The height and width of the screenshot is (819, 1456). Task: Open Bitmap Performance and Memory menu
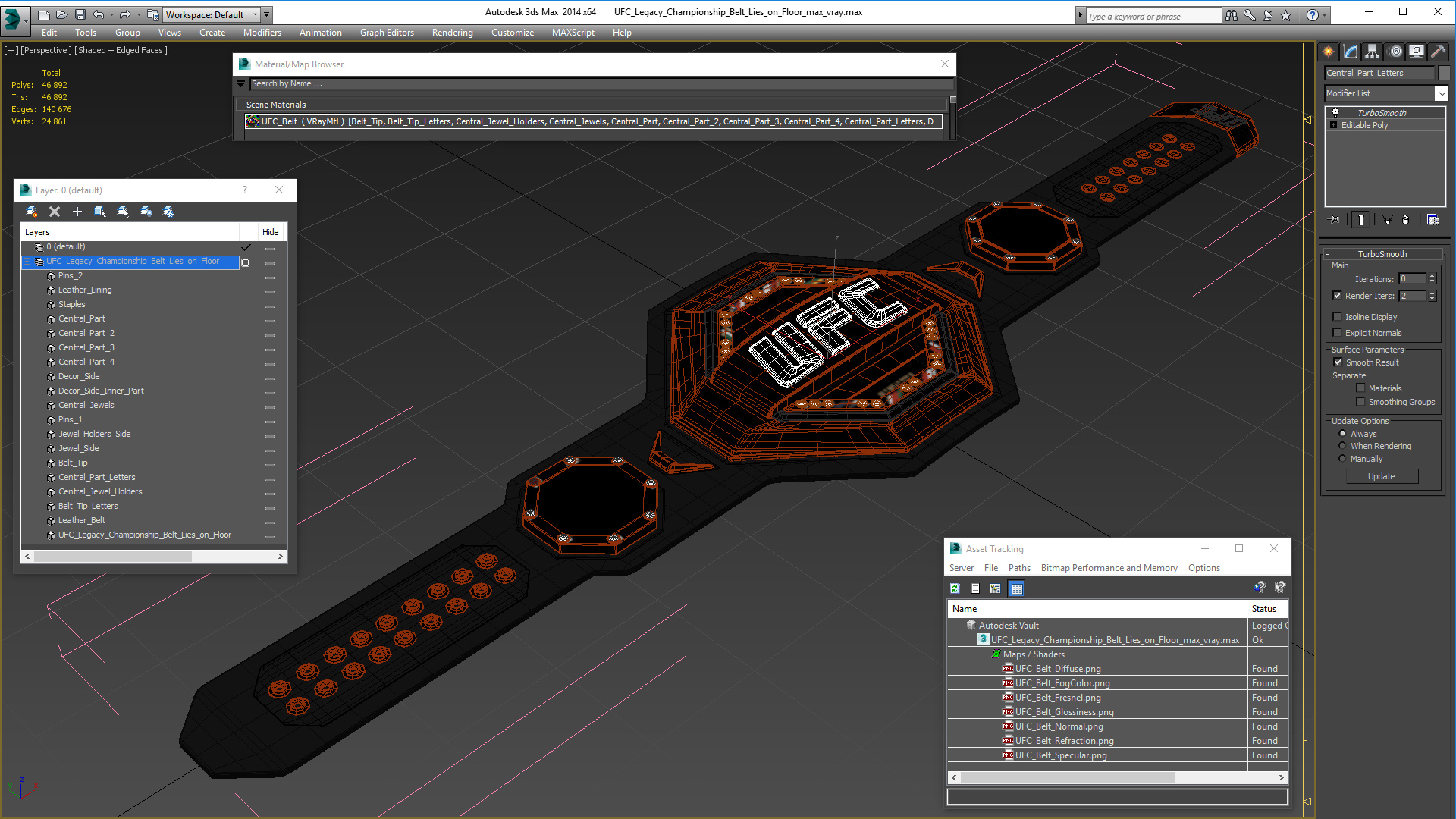1109,568
